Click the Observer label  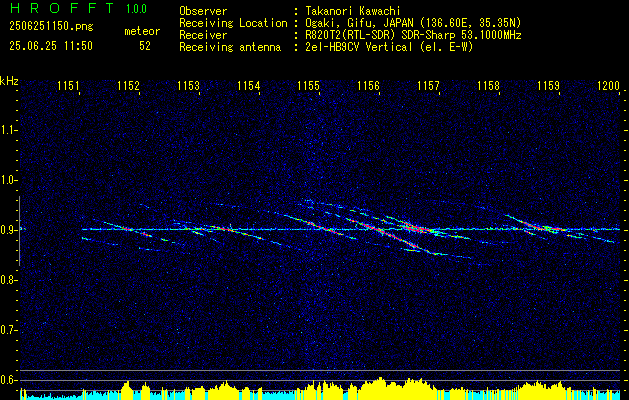coord(203,11)
